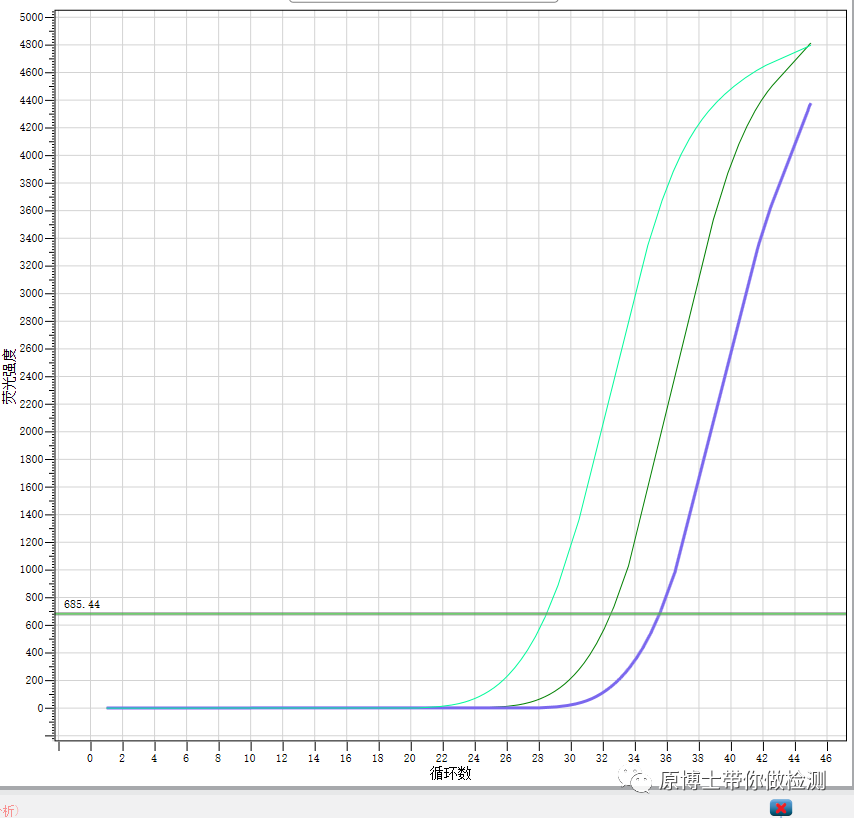The height and width of the screenshot is (818, 854).
Task: Click the 原博士带你做检测 watermark text
Action: pyautogui.click(x=742, y=781)
